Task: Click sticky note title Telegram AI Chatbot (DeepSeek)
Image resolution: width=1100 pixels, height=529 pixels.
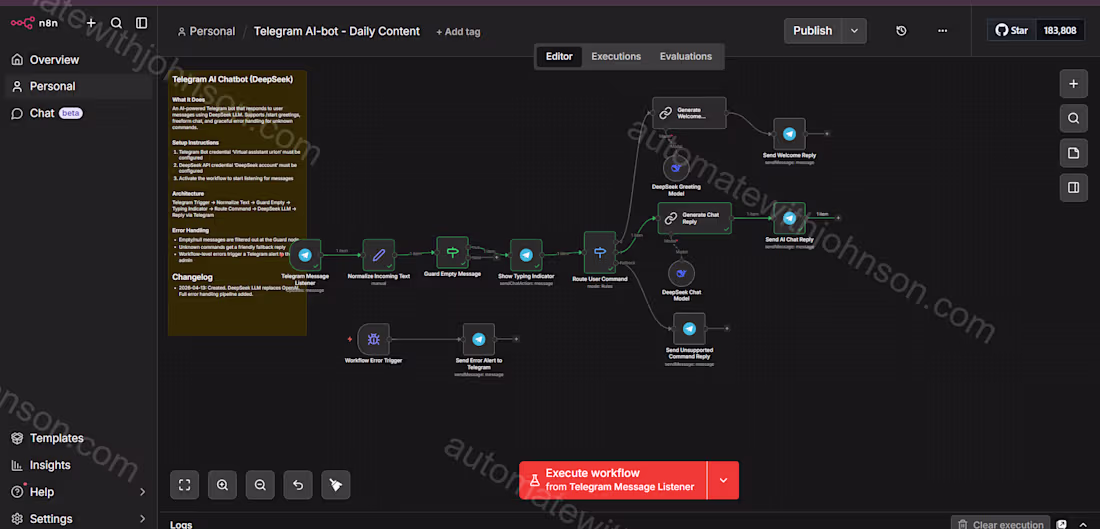Action: coord(233,79)
